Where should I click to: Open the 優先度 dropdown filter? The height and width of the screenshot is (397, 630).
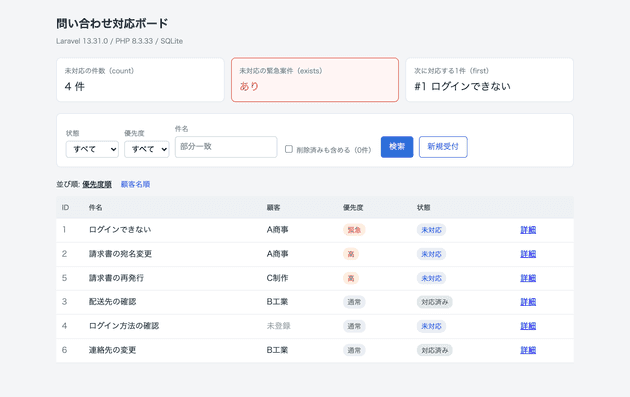pos(147,149)
